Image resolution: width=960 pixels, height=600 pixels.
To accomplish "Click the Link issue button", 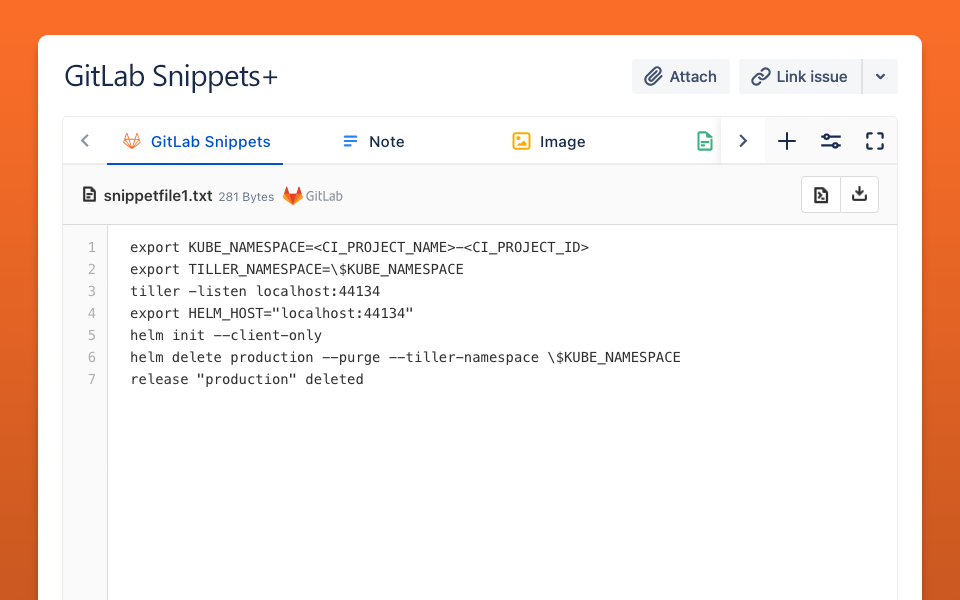I will [799, 76].
